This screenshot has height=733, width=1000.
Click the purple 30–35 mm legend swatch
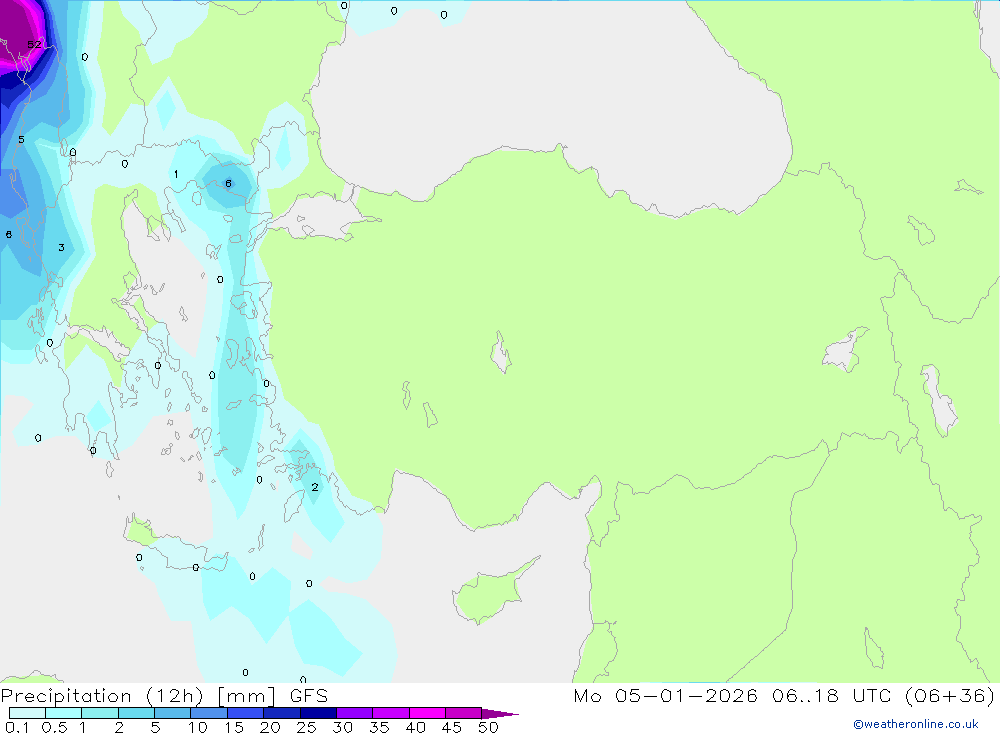click(x=355, y=713)
